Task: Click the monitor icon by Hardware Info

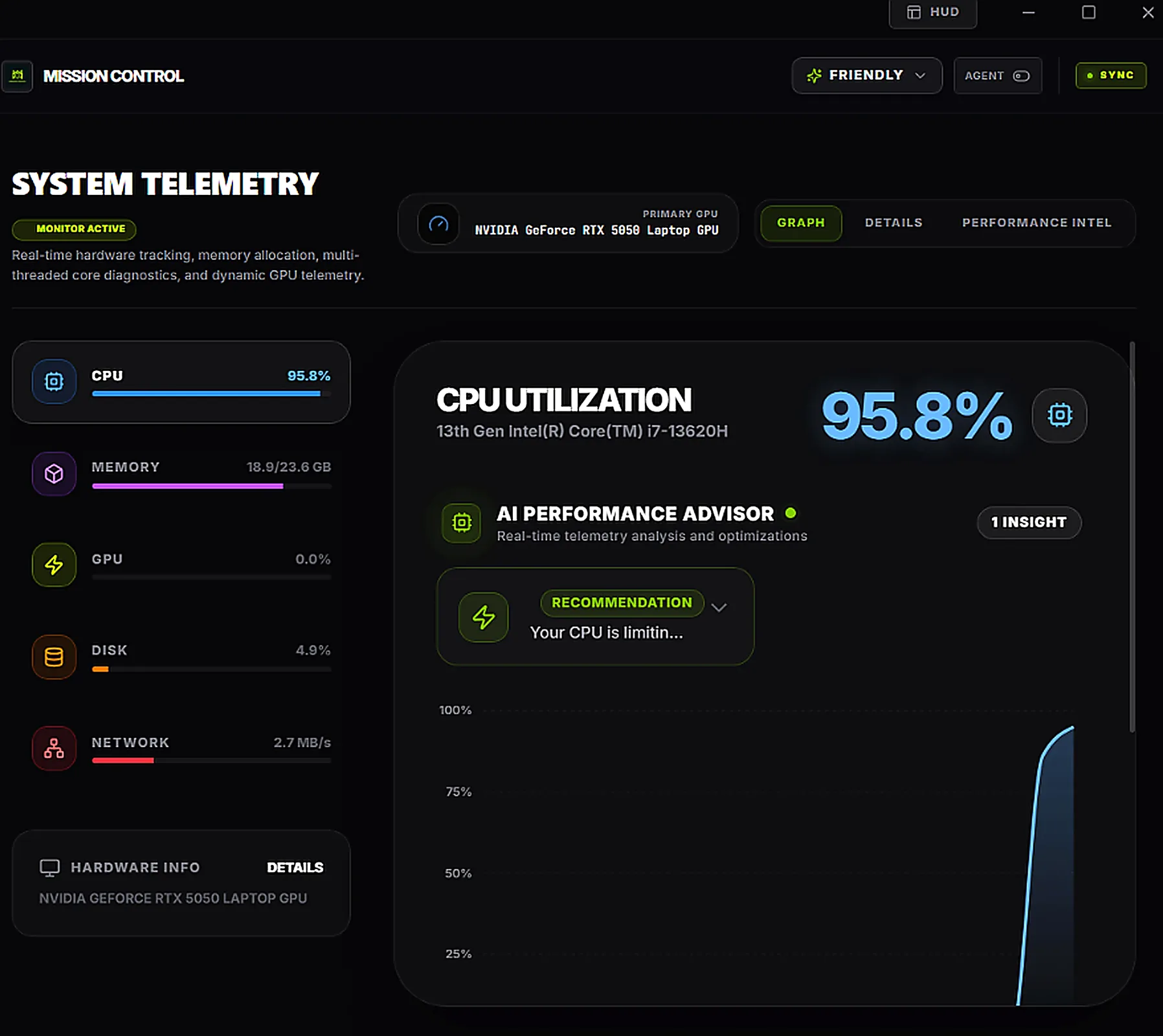Action: pyautogui.click(x=50, y=868)
